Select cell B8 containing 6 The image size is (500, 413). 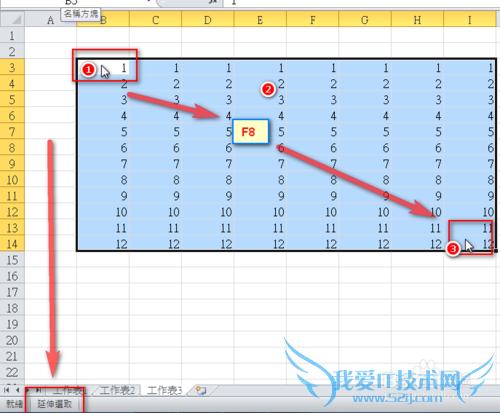pos(103,147)
